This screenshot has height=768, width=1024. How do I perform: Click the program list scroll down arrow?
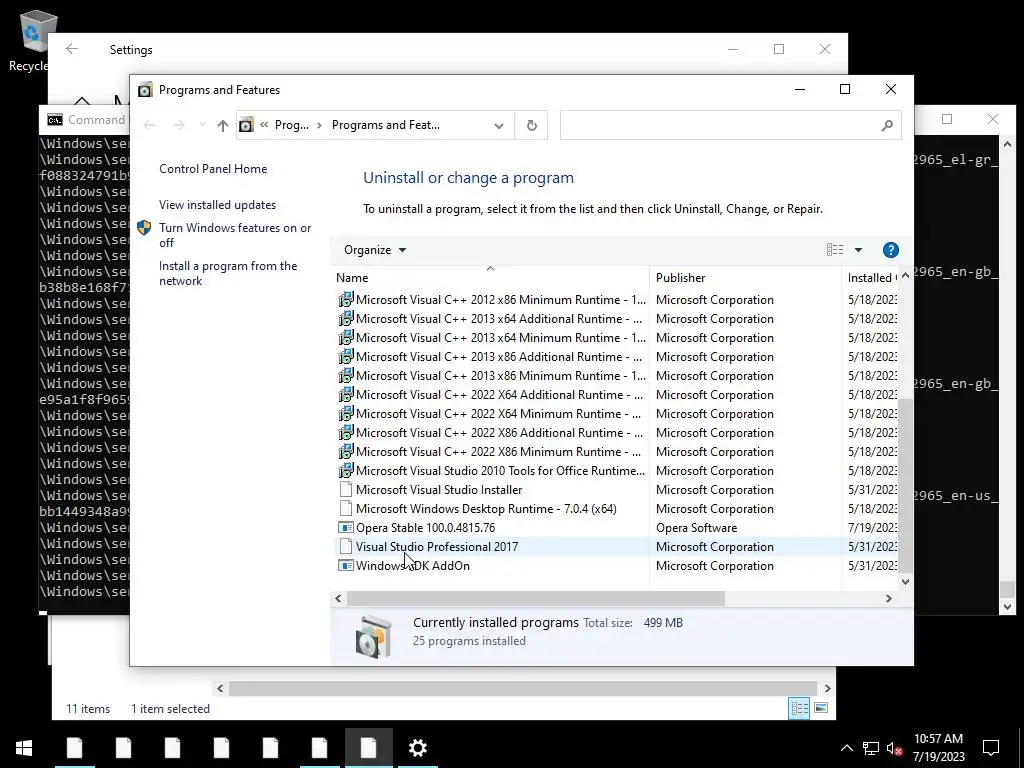905,581
